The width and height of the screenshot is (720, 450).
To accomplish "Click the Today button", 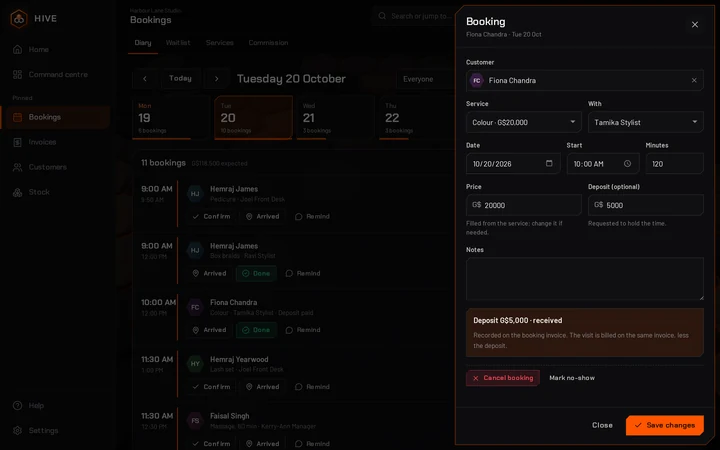I will 180,79.
